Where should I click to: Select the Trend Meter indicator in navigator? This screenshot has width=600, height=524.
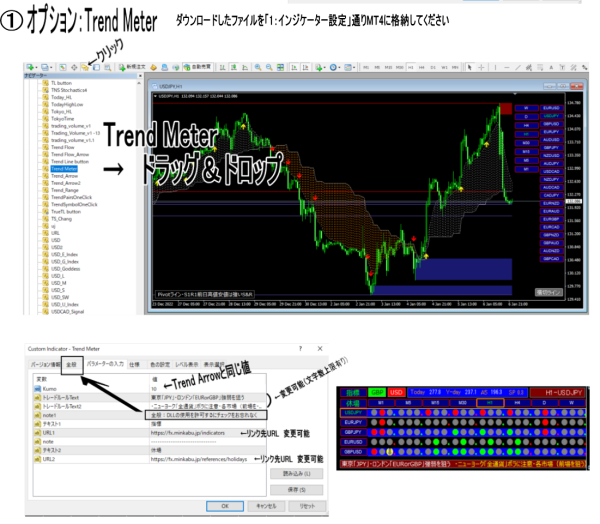tap(64, 170)
